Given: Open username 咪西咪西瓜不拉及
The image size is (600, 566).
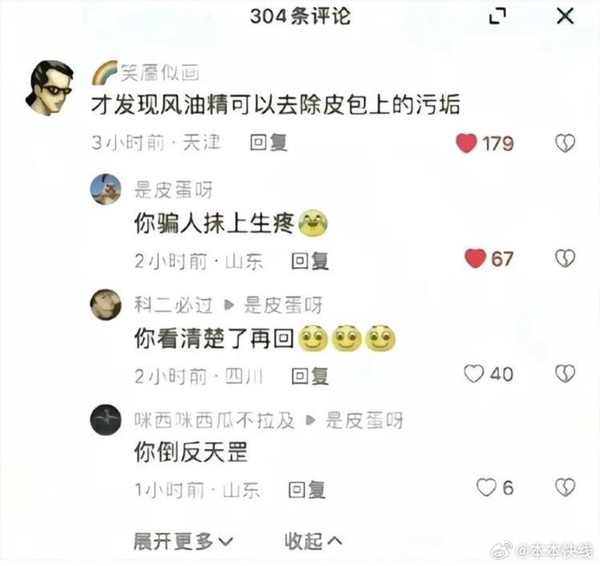Looking at the screenshot, I should pos(214,421).
